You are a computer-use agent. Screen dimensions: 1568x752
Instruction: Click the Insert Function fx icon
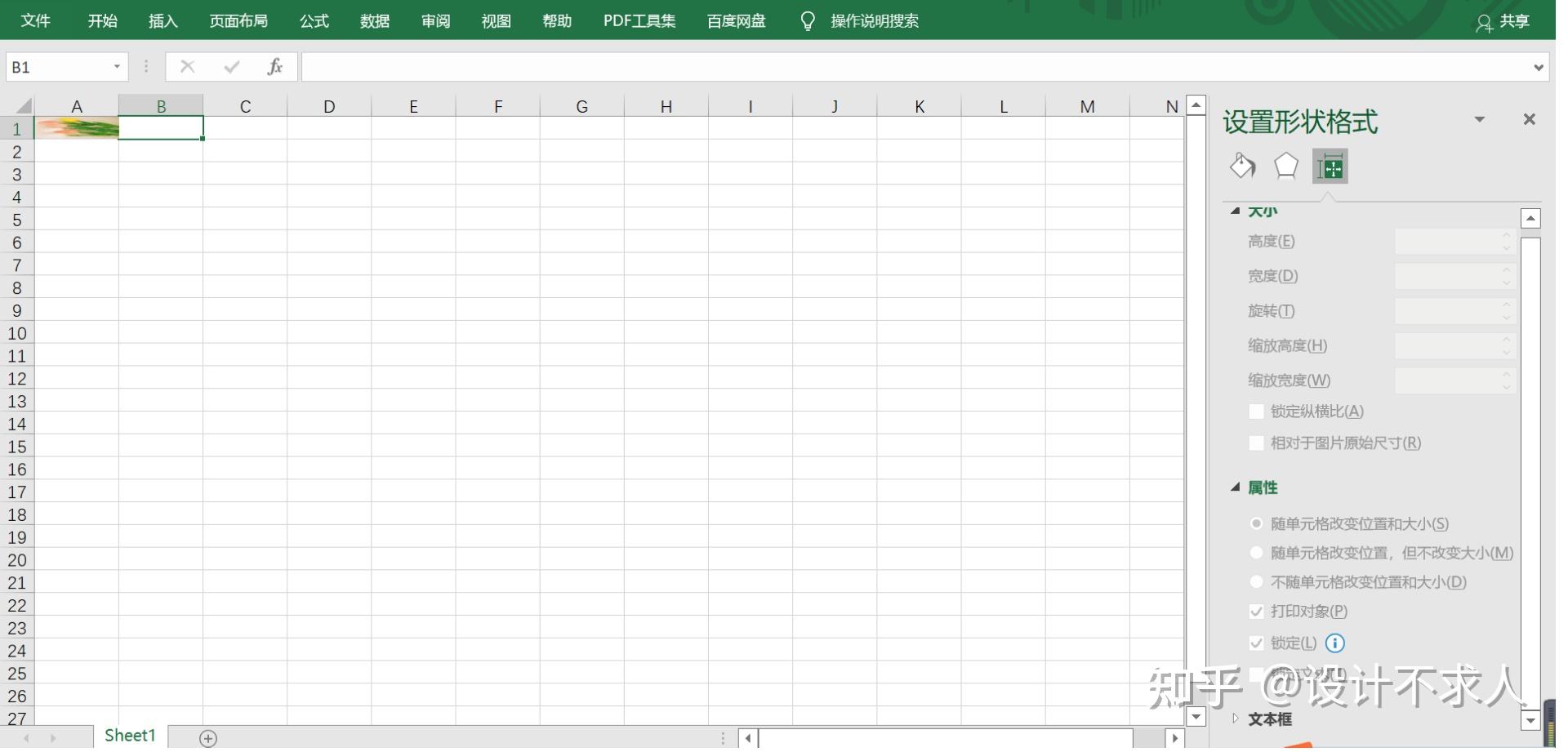tap(274, 67)
